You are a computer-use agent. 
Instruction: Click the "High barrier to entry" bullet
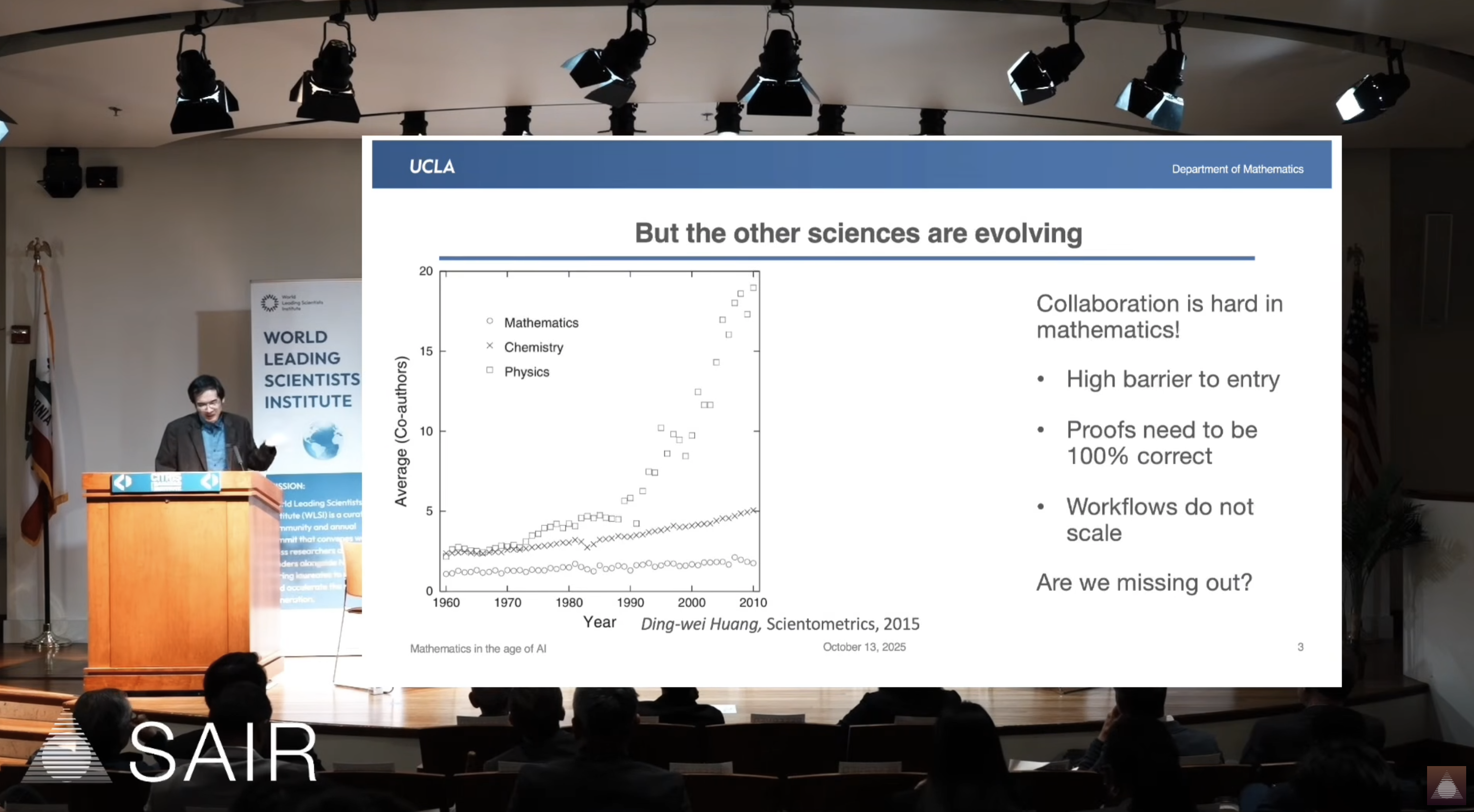(x=1172, y=379)
